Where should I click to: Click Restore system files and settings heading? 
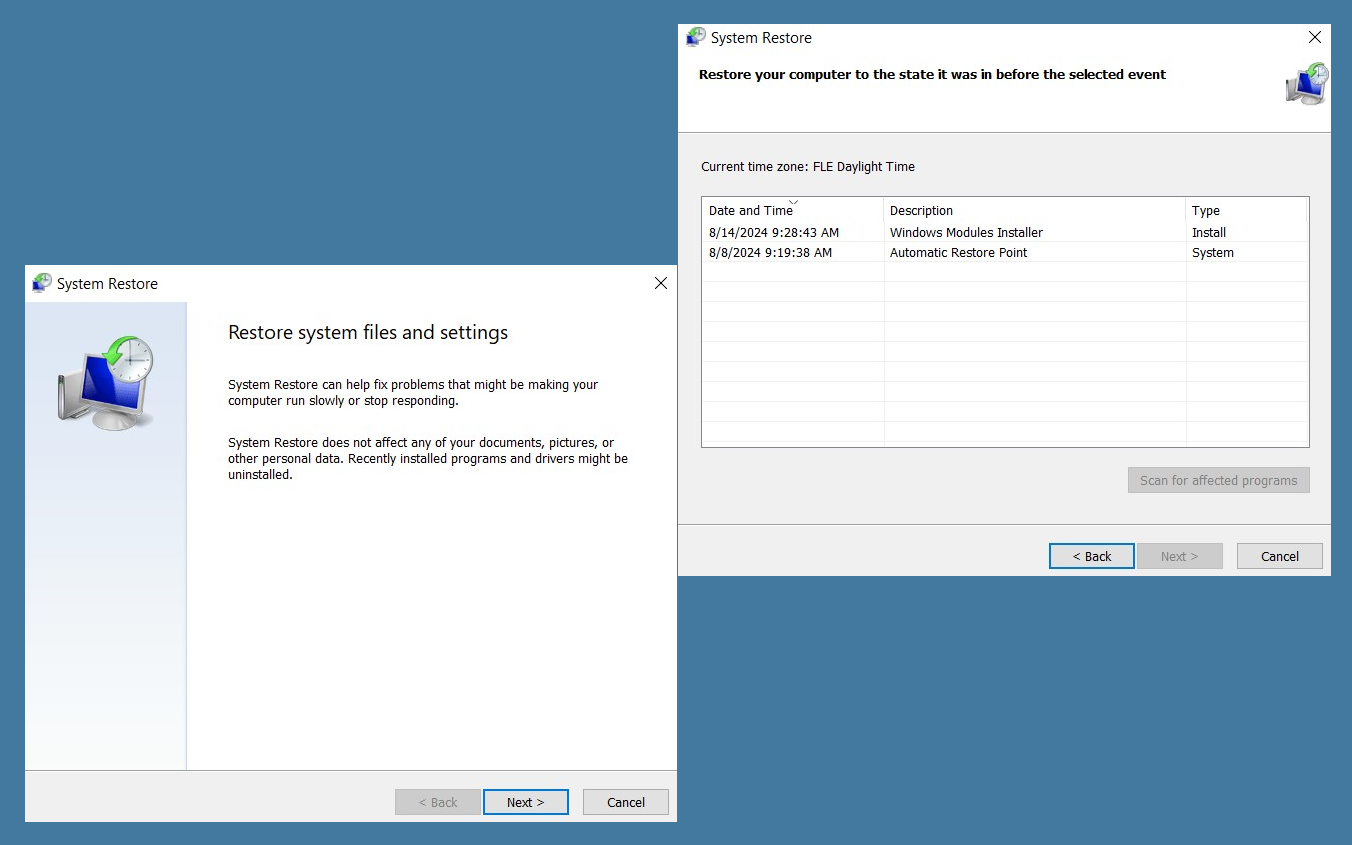click(368, 332)
